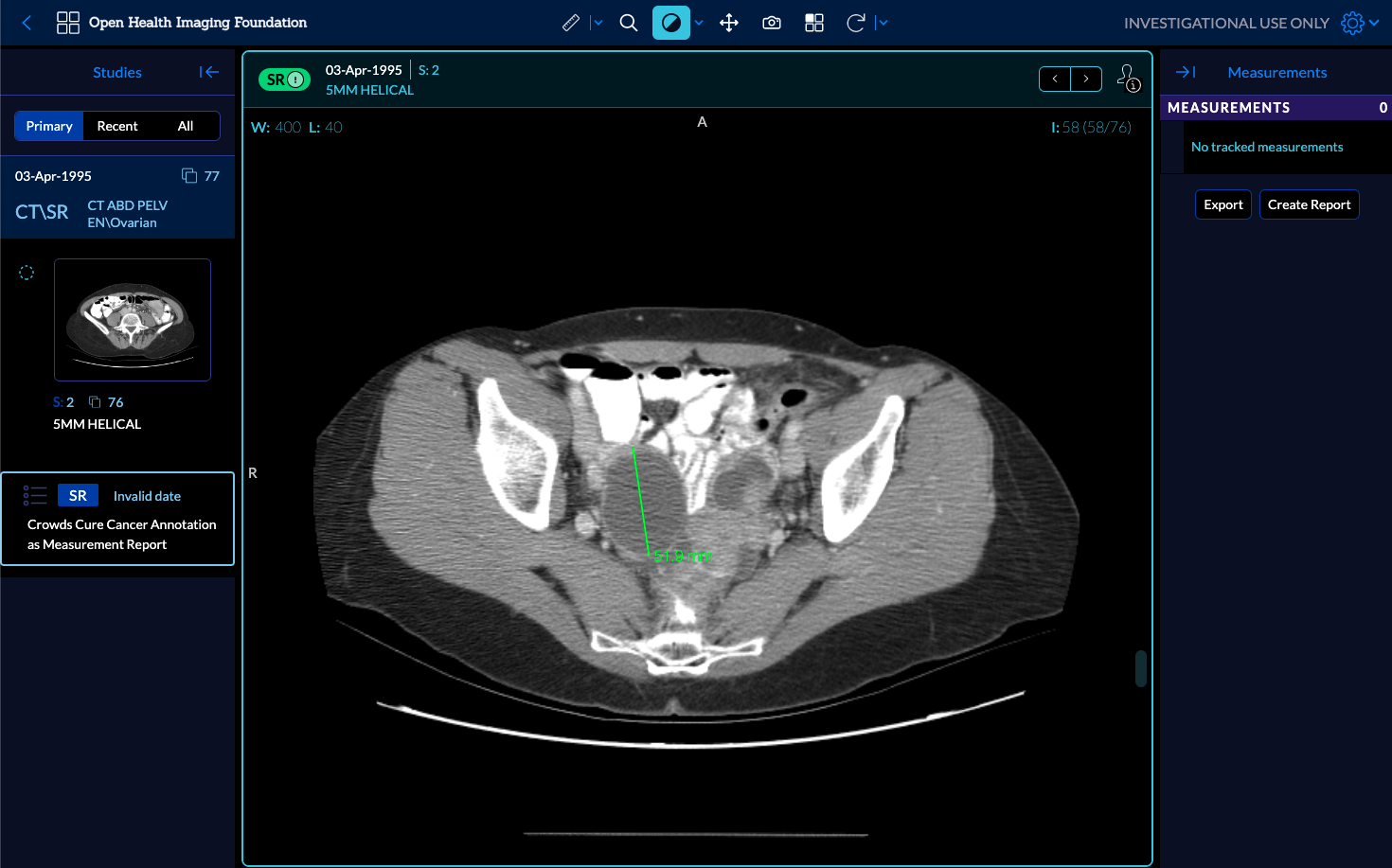The image size is (1392, 868).
Task: Open the patient information icon
Action: tap(1128, 78)
